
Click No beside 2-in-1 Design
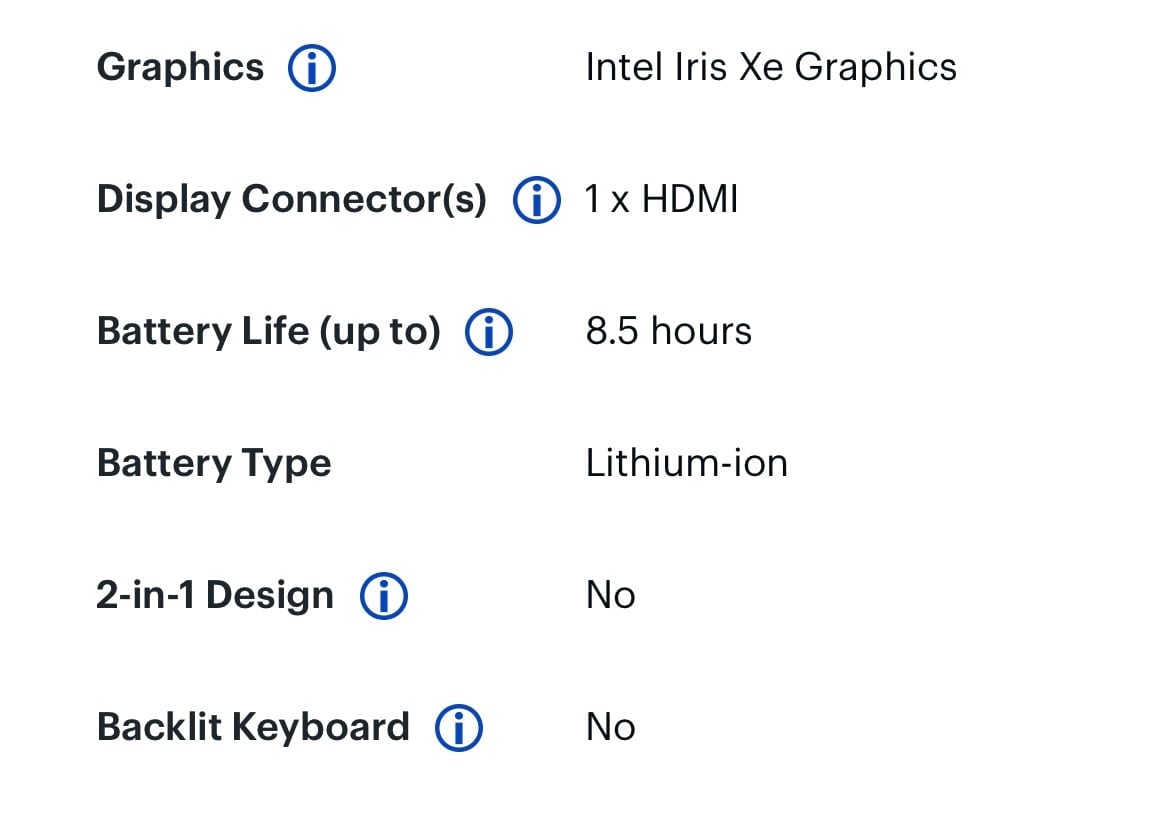click(610, 596)
